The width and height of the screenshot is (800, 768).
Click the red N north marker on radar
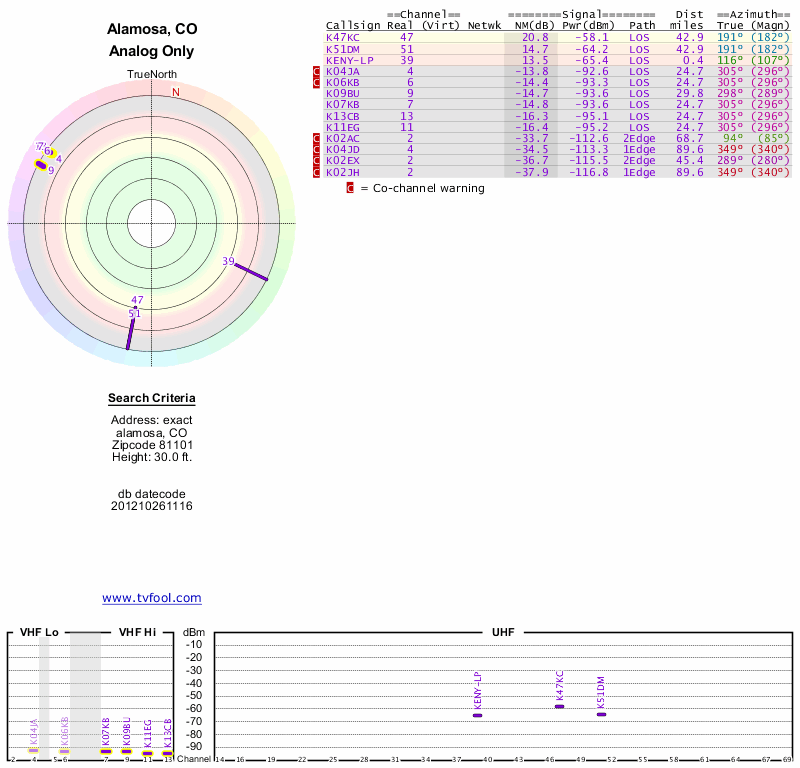click(x=176, y=92)
